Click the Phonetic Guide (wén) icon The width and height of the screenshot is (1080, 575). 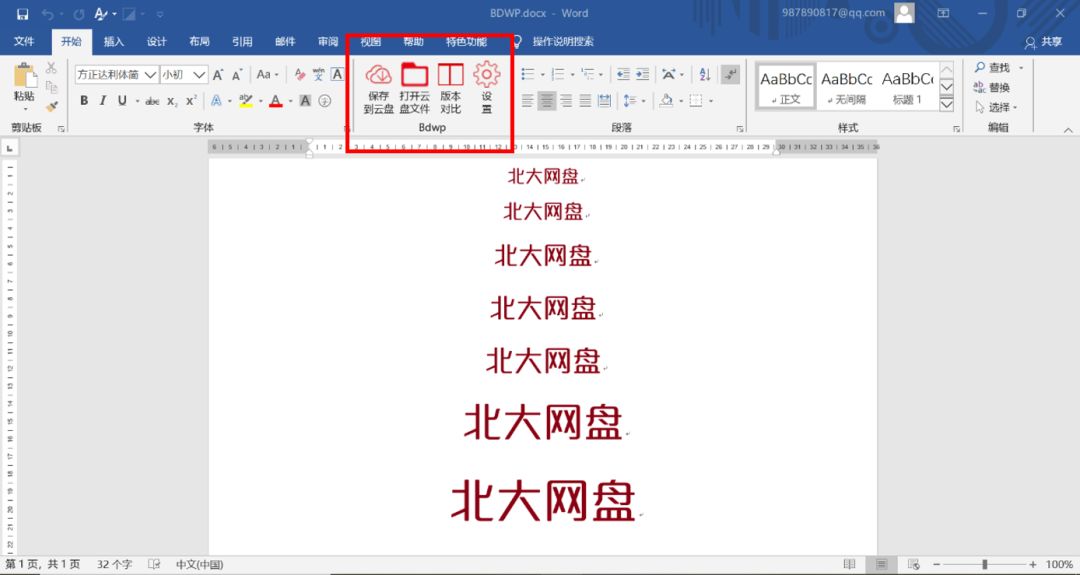coord(318,74)
